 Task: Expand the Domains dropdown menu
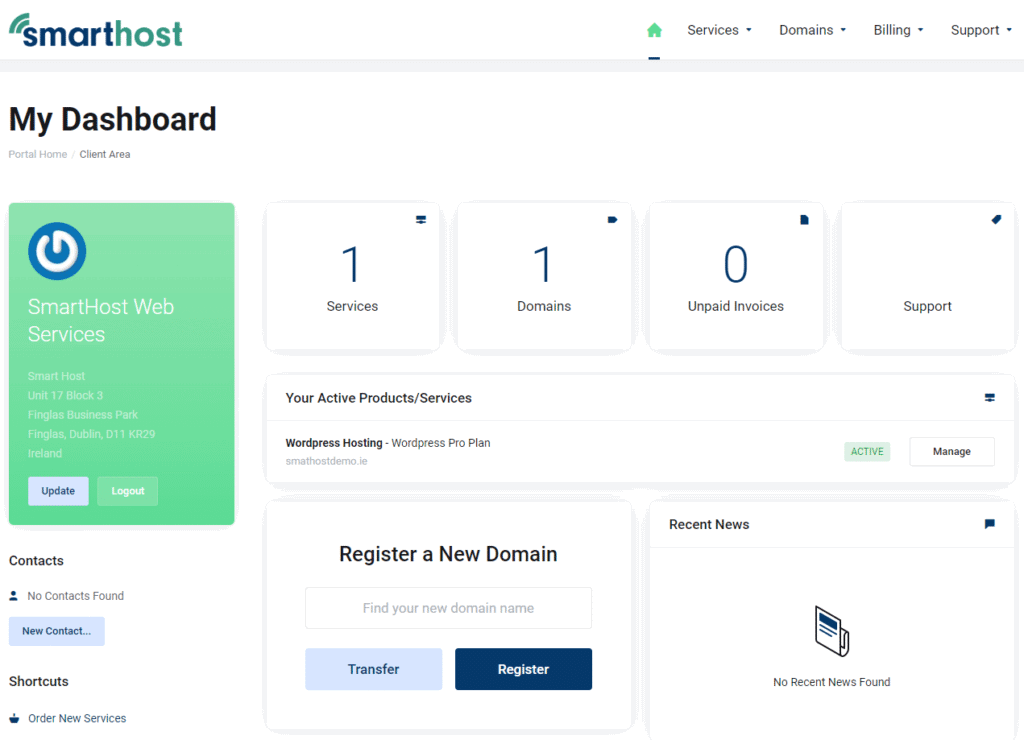(x=812, y=30)
